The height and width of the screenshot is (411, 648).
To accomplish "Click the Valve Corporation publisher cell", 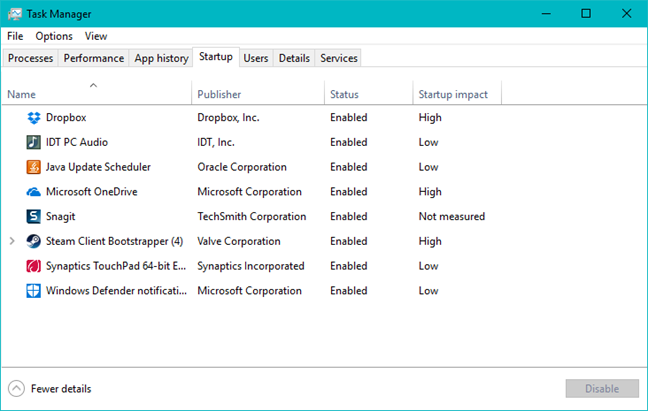I will tap(239, 241).
